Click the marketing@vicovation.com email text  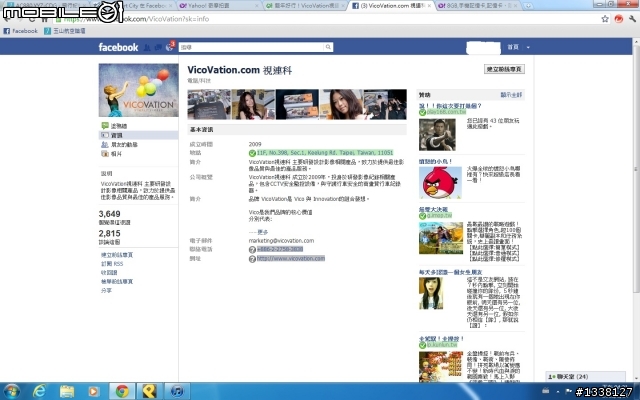tap(281, 241)
